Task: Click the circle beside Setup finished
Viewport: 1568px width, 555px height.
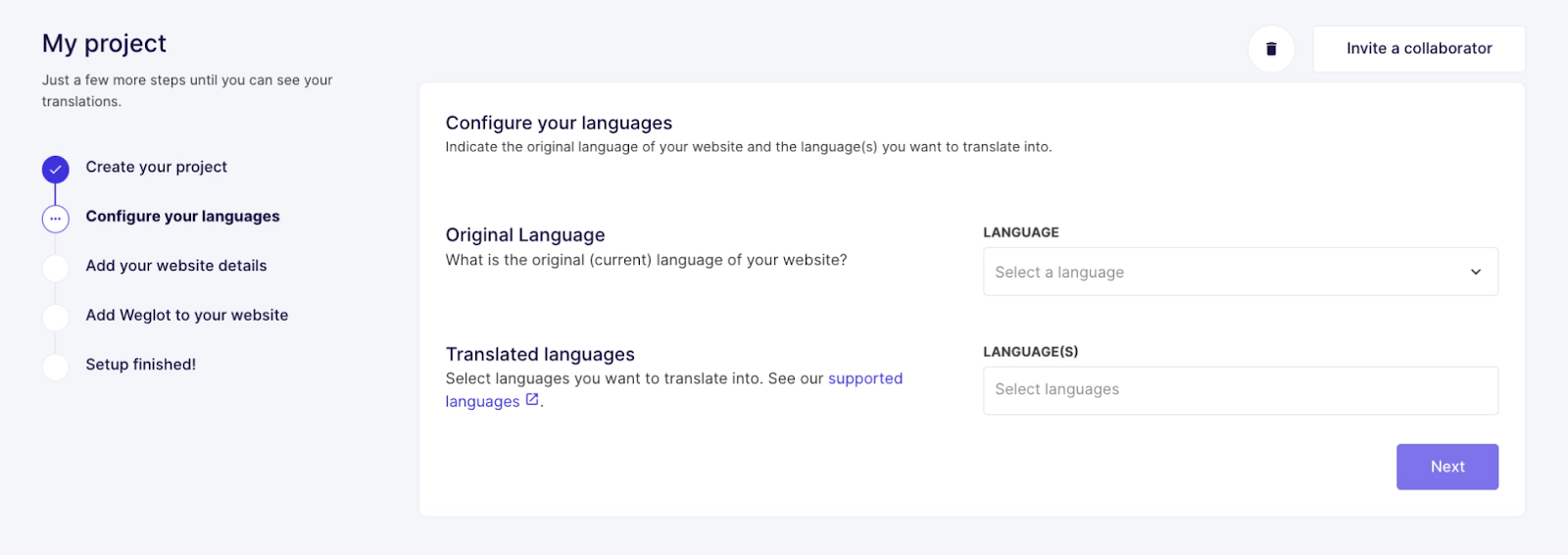Action: [56, 366]
